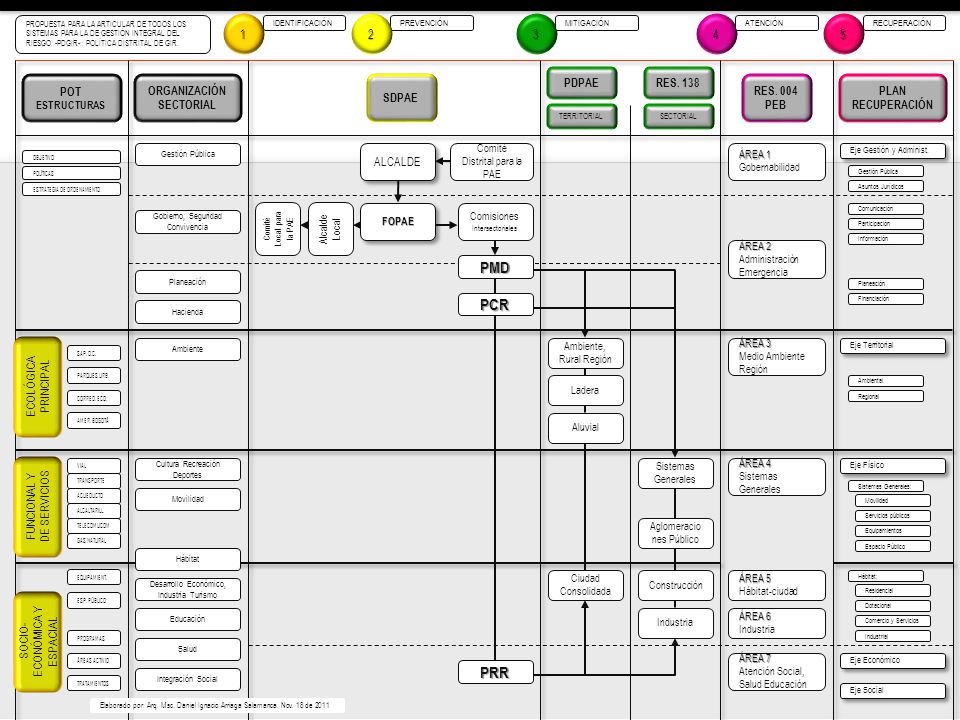Viewport: 960px width, 720px height.
Task: Click the RES. 004 PEB block
Action: pos(776,98)
